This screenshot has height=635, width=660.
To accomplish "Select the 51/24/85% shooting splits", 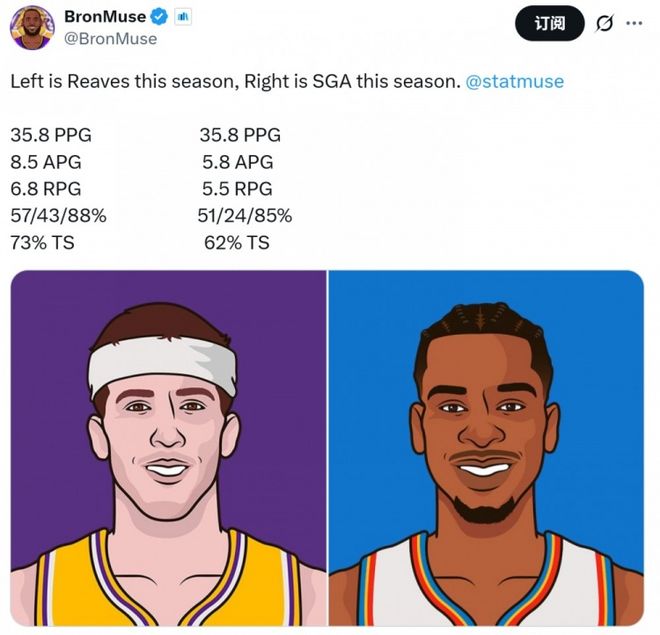I will point(245,215).
